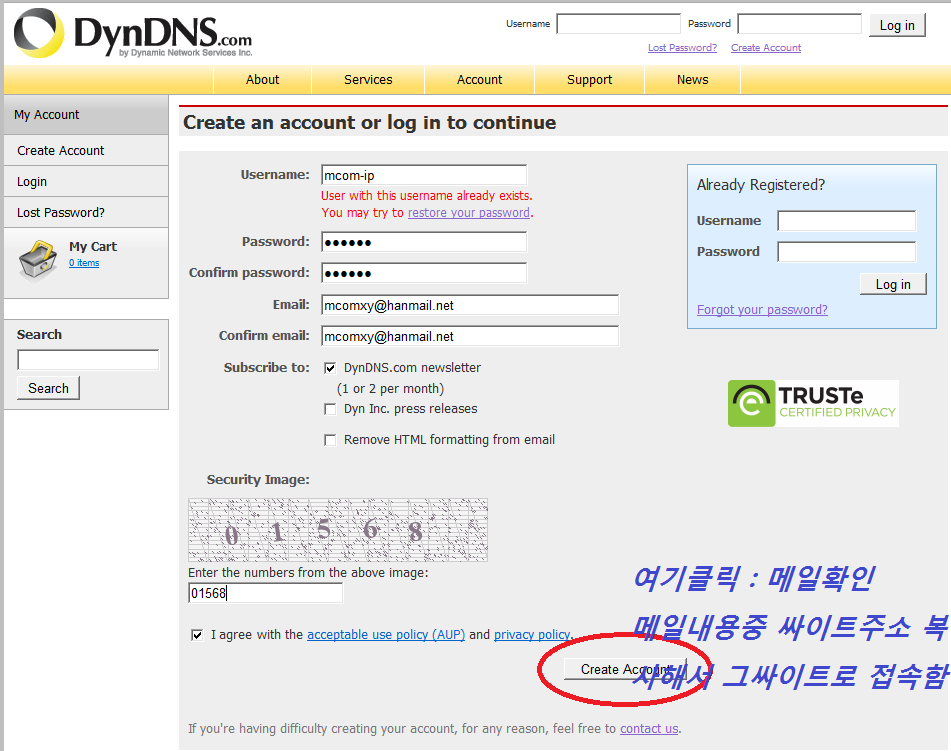Click the DynDNS.com logo
951x751 pixels.
tap(133, 33)
